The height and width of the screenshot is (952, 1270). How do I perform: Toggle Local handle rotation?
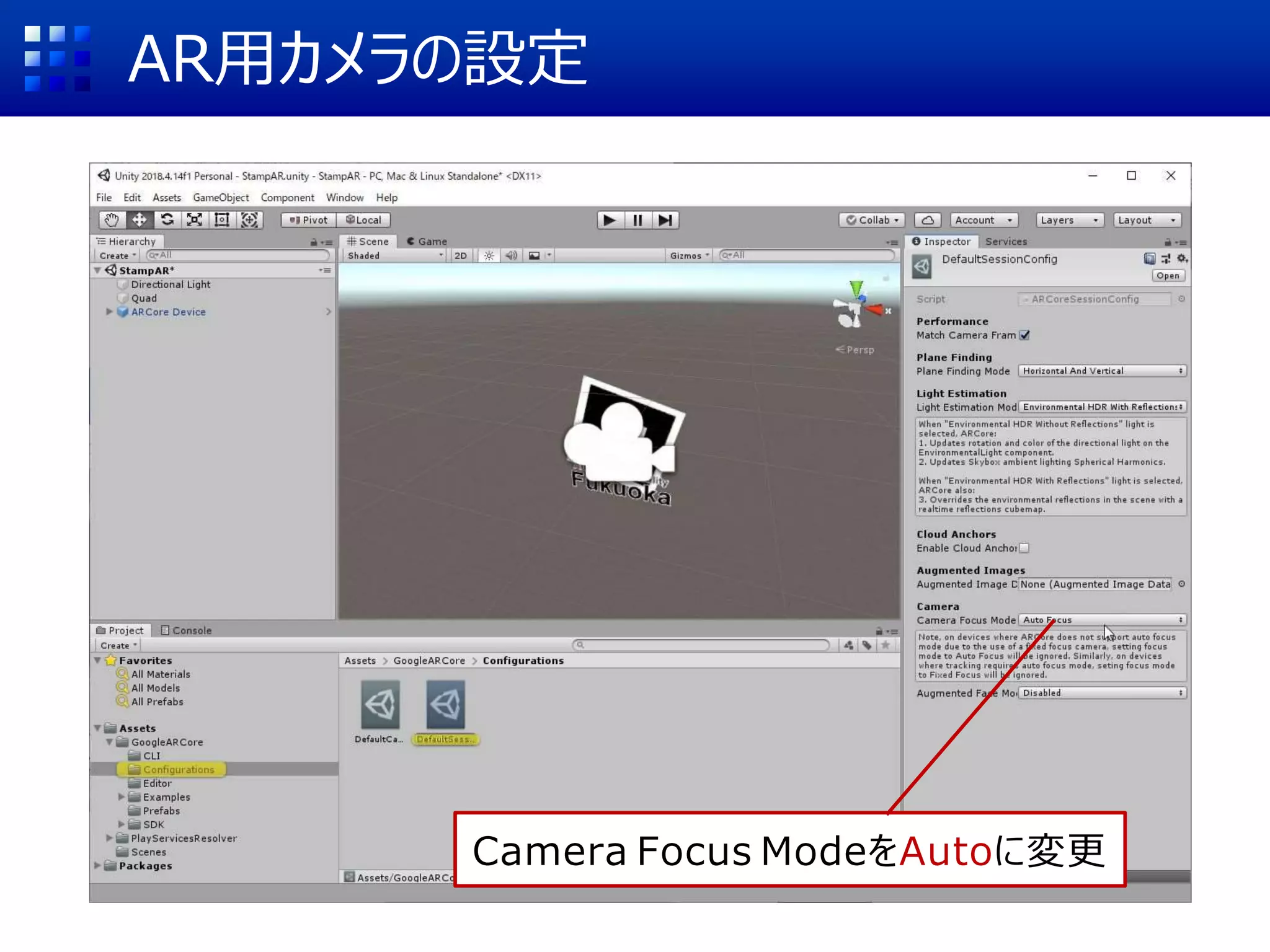(x=363, y=220)
